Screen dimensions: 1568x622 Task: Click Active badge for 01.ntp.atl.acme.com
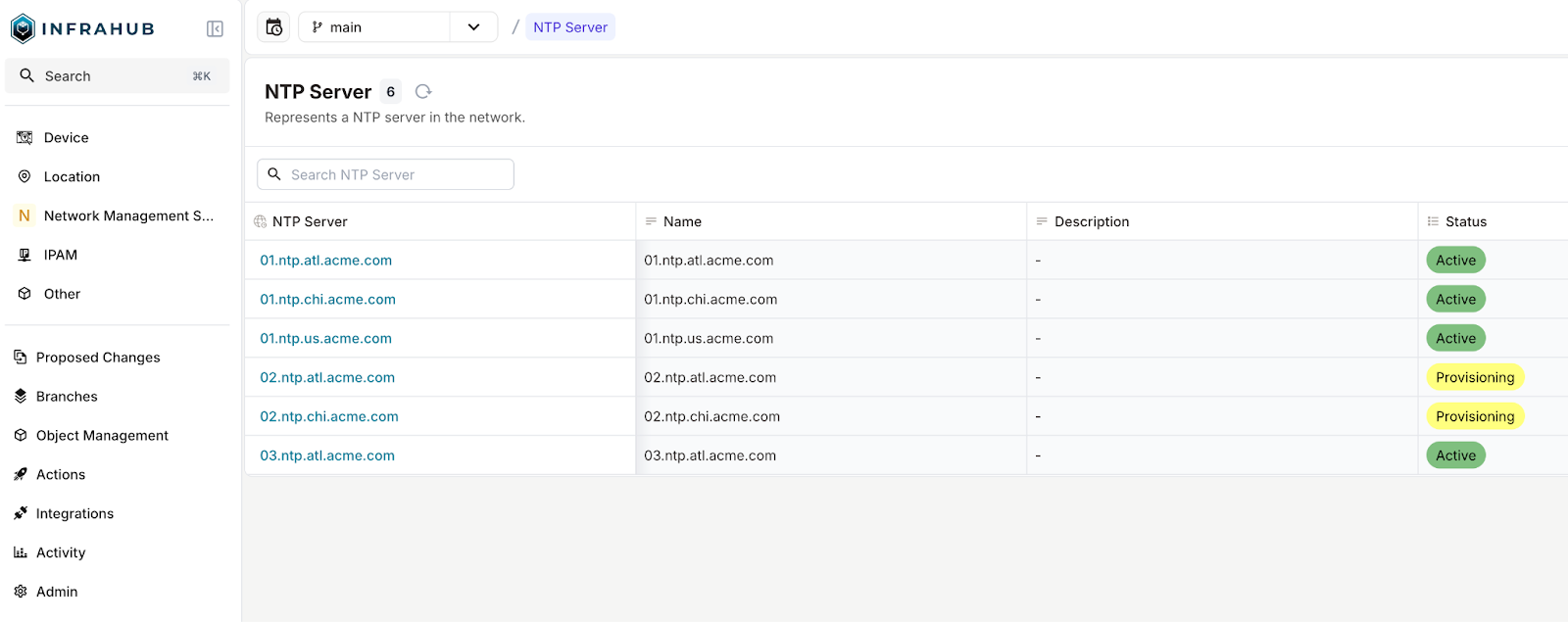[x=1455, y=261]
